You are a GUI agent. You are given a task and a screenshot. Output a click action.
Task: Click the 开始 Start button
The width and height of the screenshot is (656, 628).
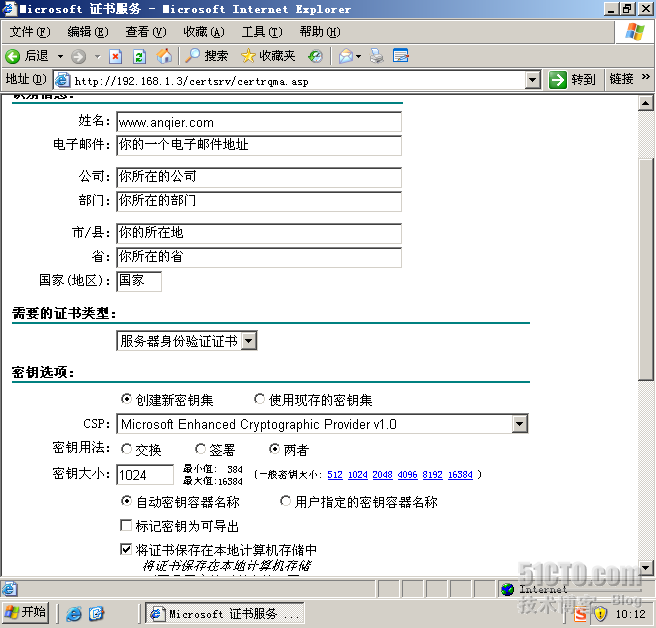tap(25, 613)
